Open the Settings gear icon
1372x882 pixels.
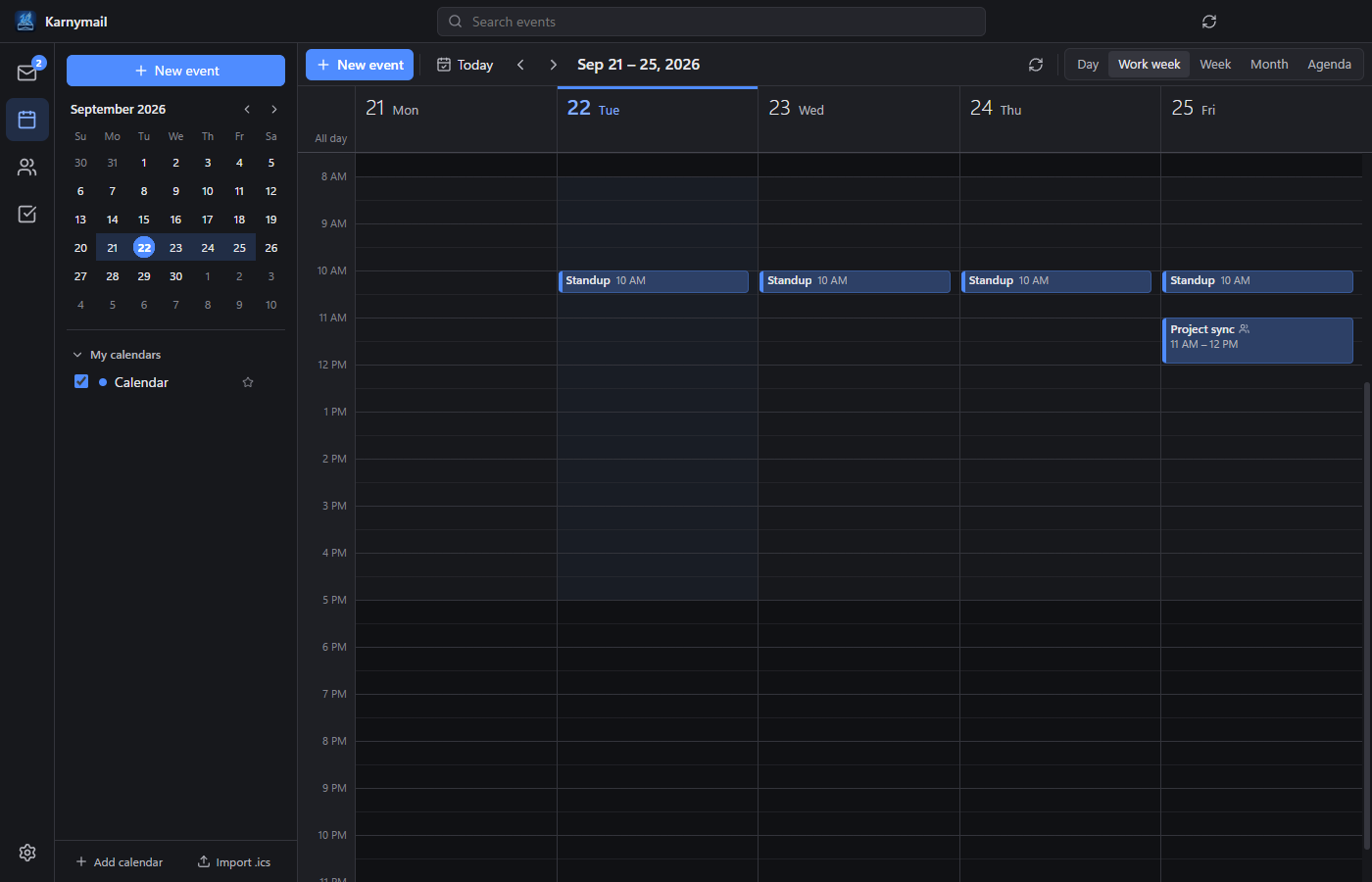click(x=27, y=853)
